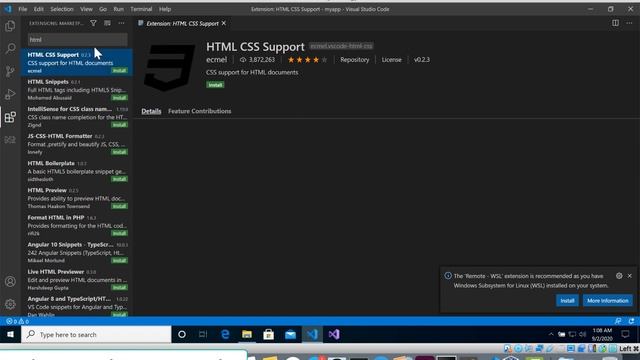The height and width of the screenshot is (360, 640).
Task: Open the View menu
Action: pos(86,9)
